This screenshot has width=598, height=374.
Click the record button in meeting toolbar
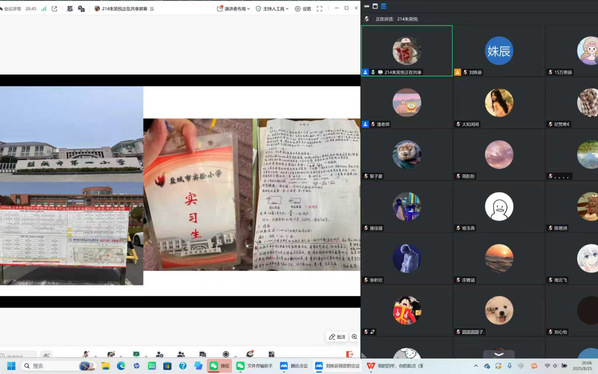[226, 354]
